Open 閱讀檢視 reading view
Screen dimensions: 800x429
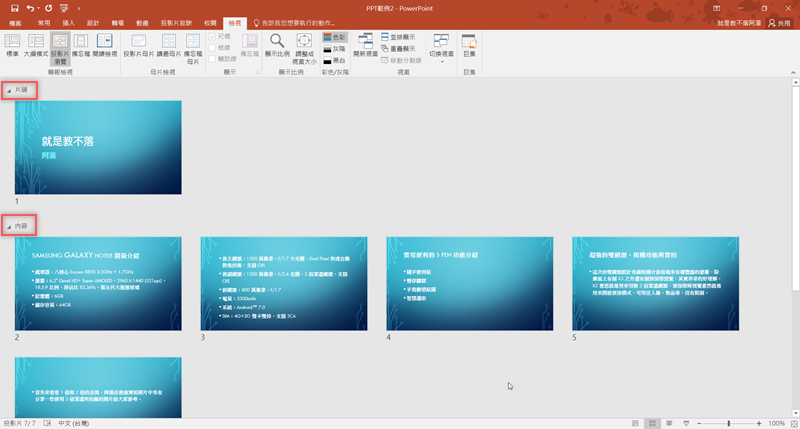[x=106, y=45]
